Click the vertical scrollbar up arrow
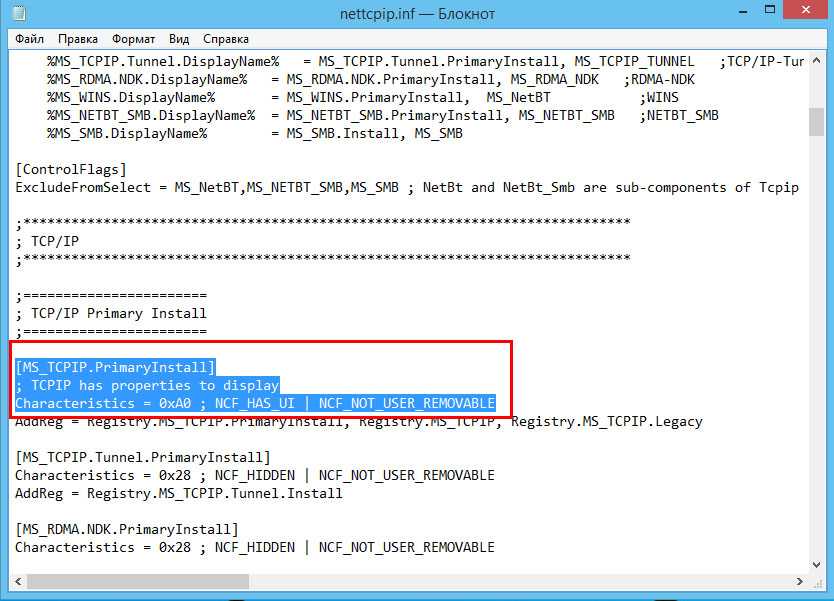 (x=816, y=60)
